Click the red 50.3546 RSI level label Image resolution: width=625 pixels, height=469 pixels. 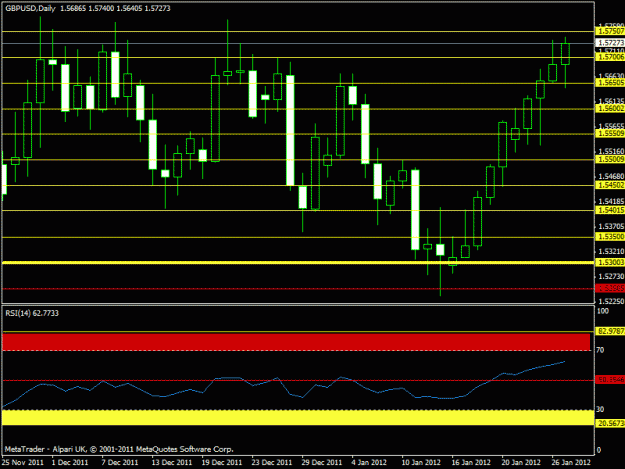[x=610, y=380]
